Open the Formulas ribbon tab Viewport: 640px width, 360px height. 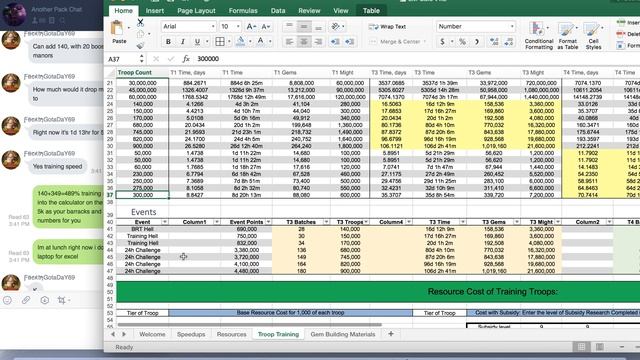point(243,11)
